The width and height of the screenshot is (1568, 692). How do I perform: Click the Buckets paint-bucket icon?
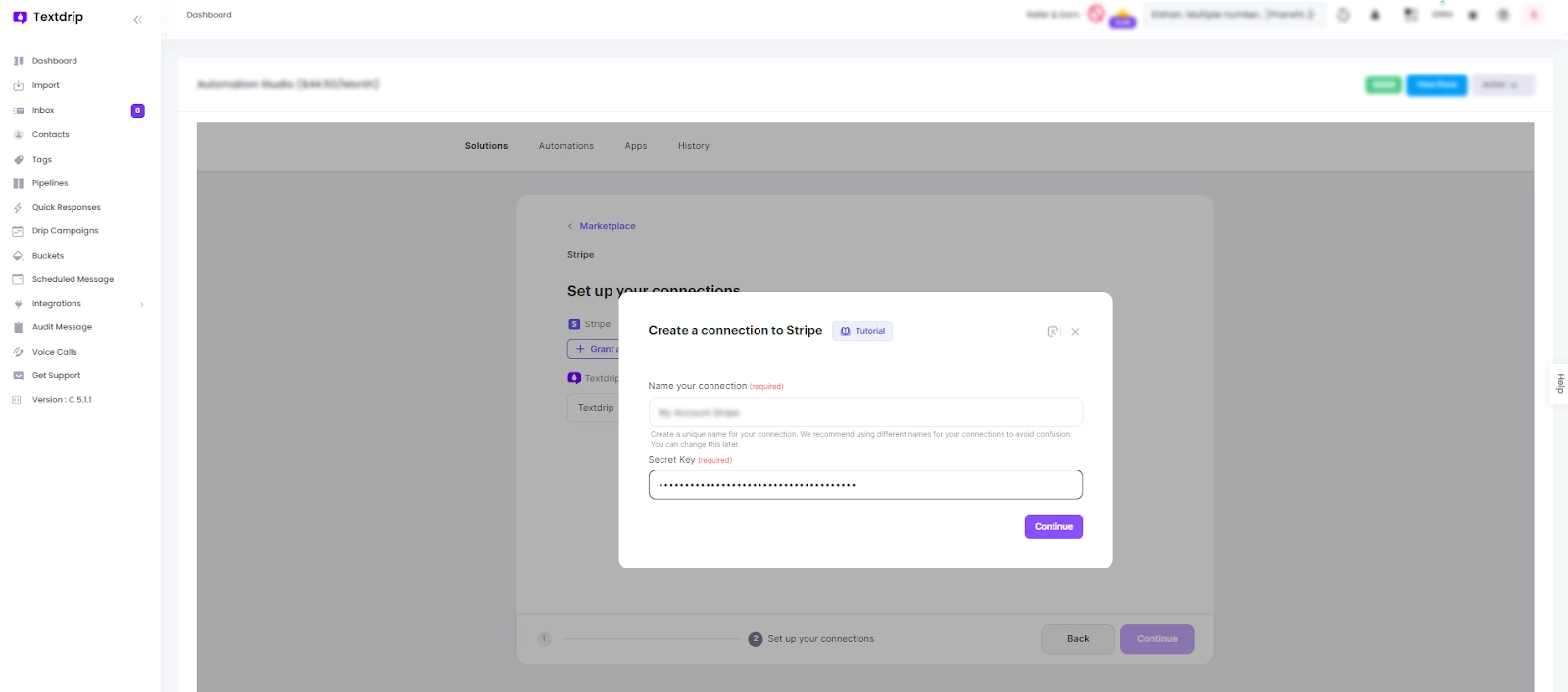pos(18,256)
